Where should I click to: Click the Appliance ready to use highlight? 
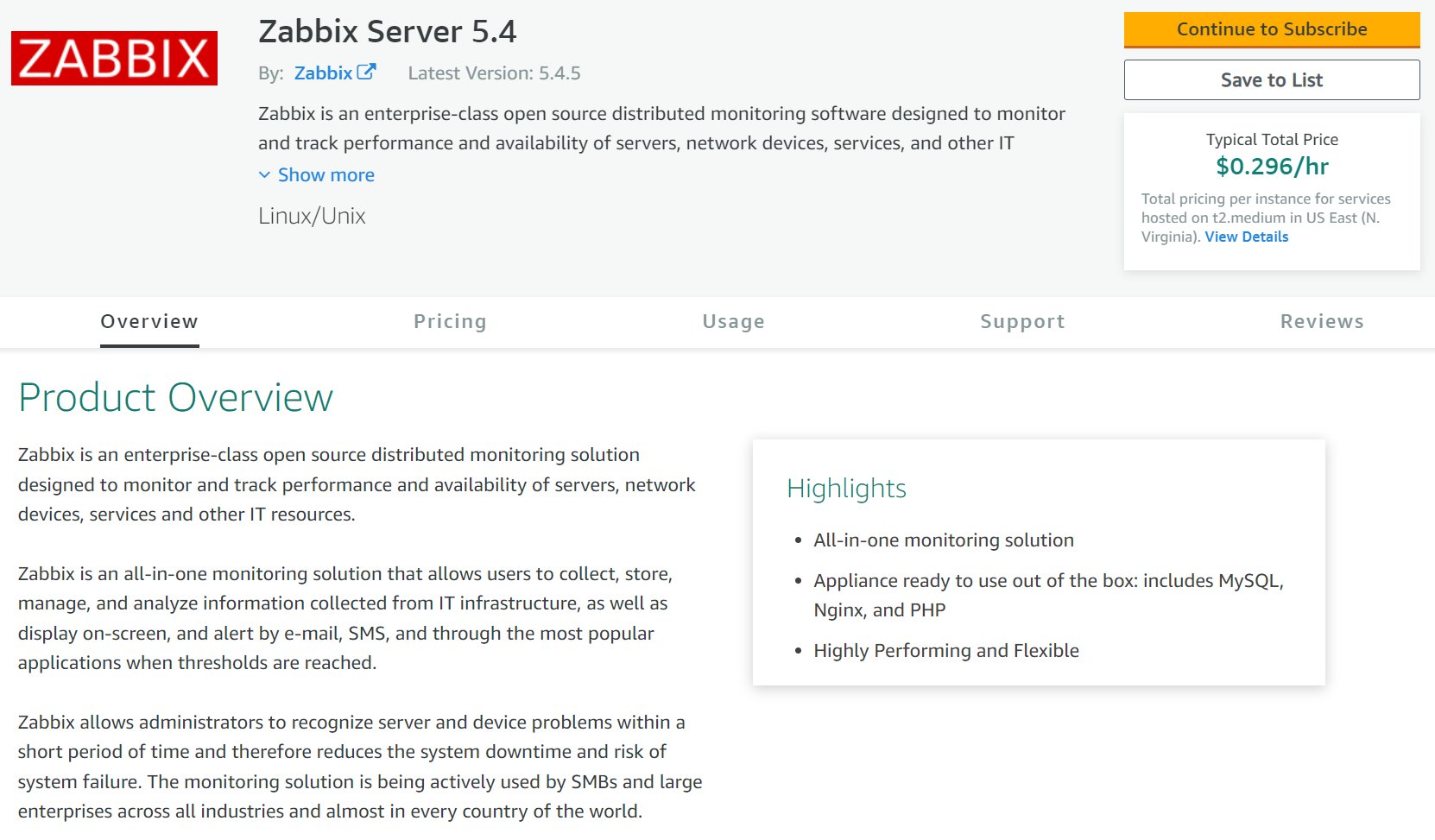(1048, 595)
